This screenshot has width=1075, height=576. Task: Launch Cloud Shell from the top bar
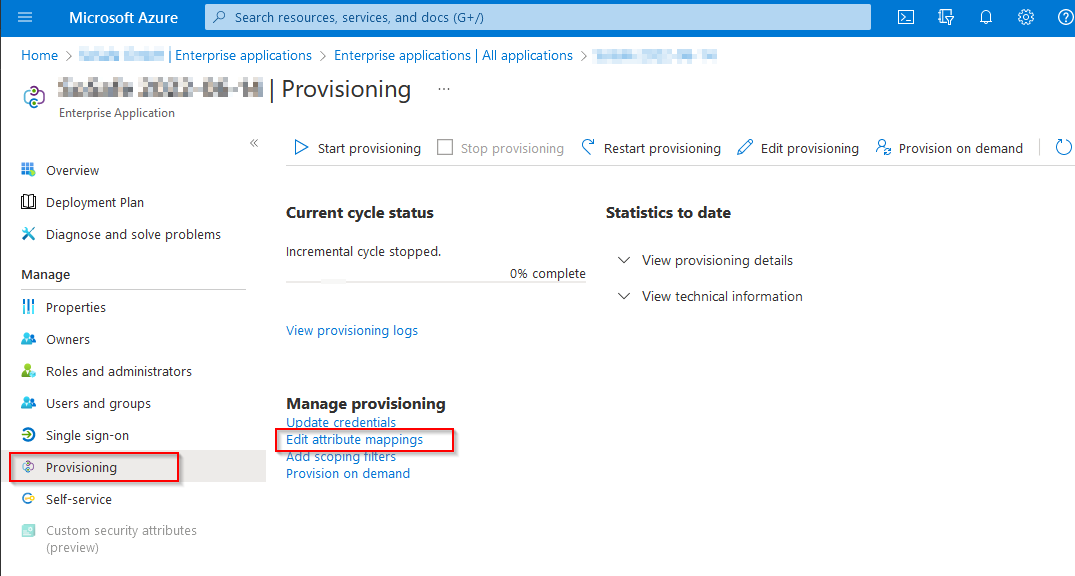coord(905,17)
